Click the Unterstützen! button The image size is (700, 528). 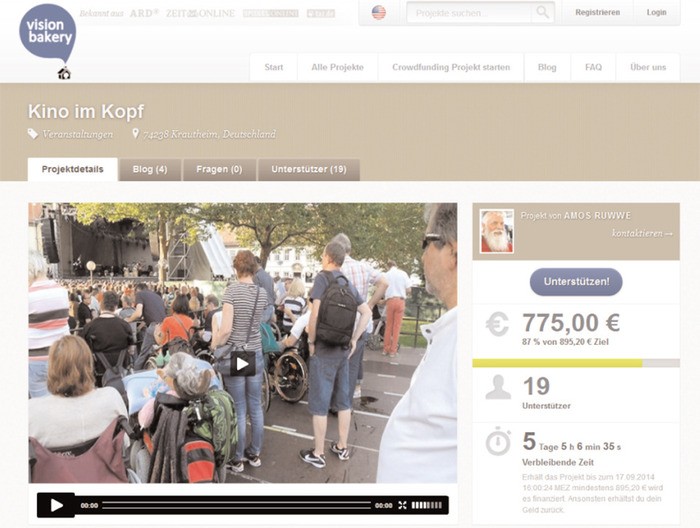point(576,282)
